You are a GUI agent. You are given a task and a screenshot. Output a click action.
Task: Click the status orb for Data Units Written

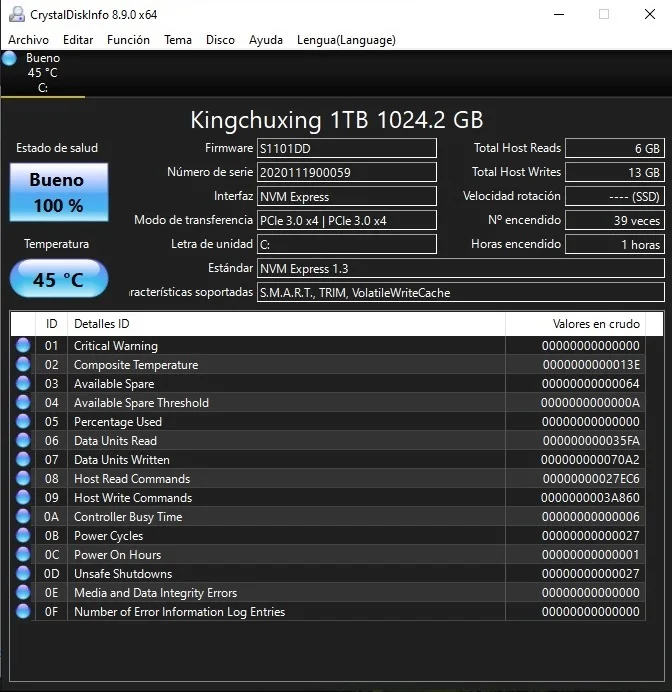tap(23, 459)
